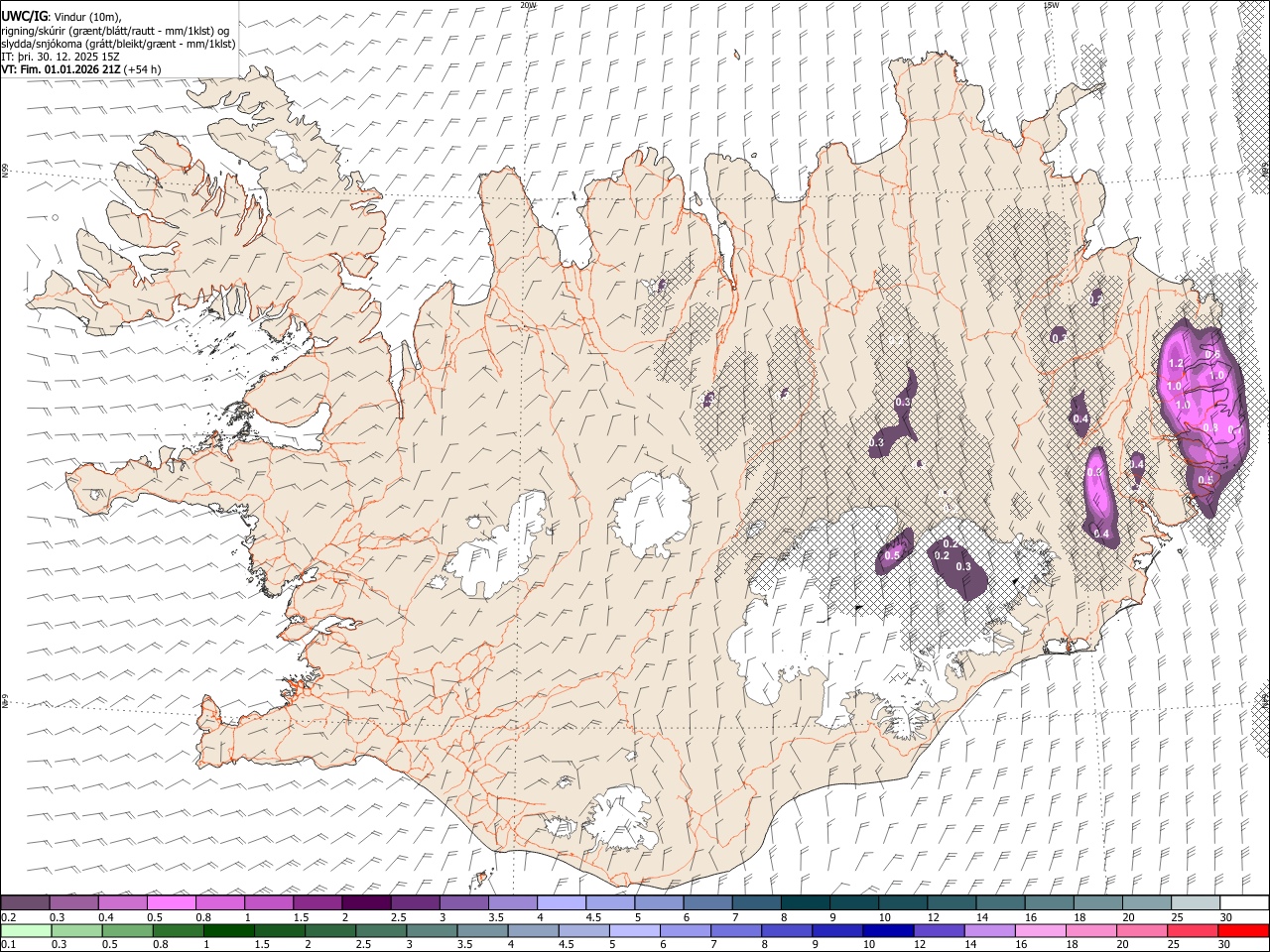Click the light gray 25 swatch in the top legend row
The width and height of the screenshot is (1270, 952).
click(1197, 902)
